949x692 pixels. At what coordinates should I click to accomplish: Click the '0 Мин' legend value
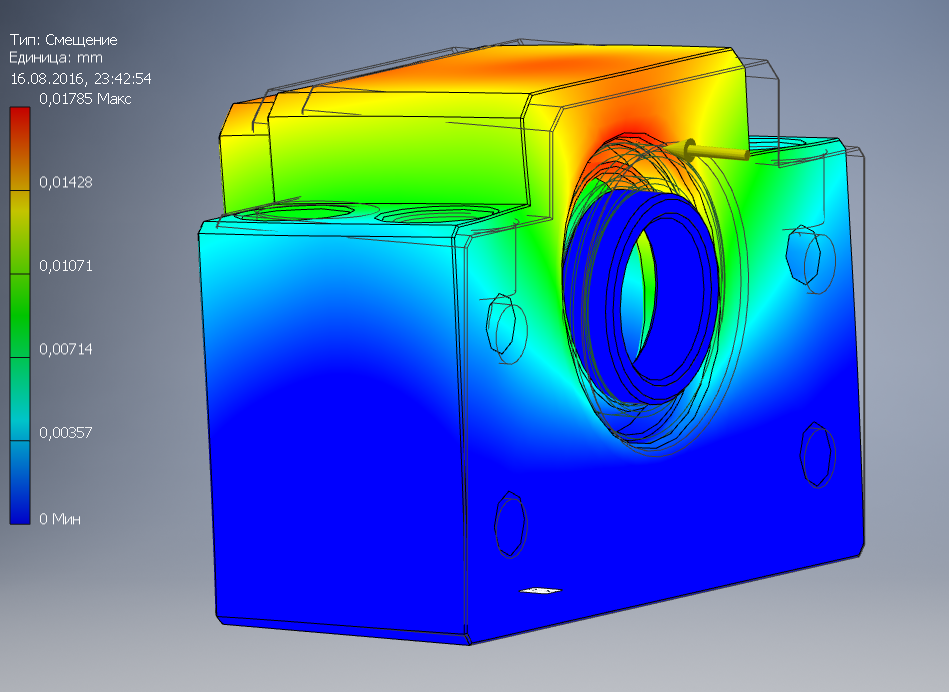(x=60, y=519)
